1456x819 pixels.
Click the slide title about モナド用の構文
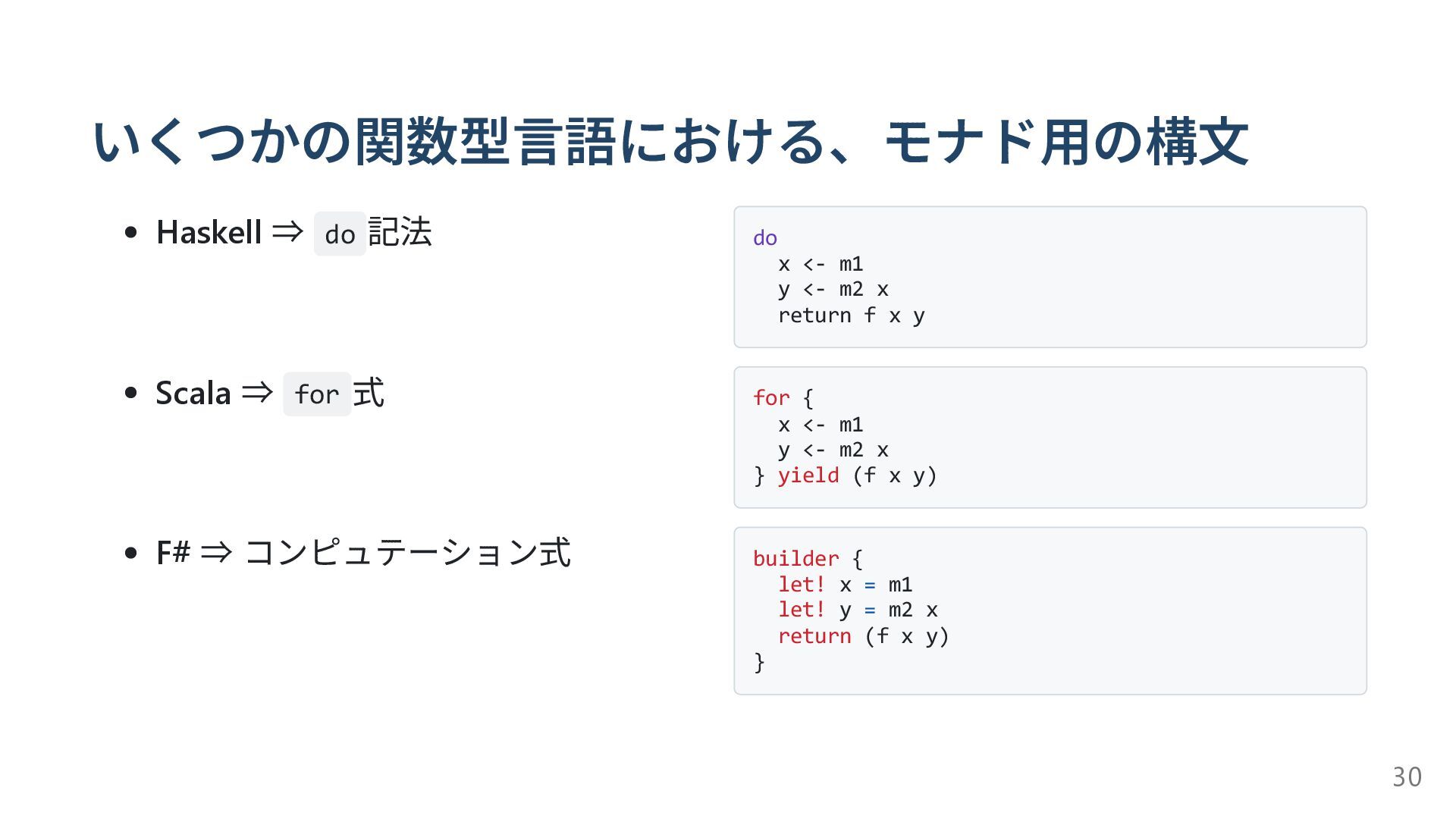670,142
